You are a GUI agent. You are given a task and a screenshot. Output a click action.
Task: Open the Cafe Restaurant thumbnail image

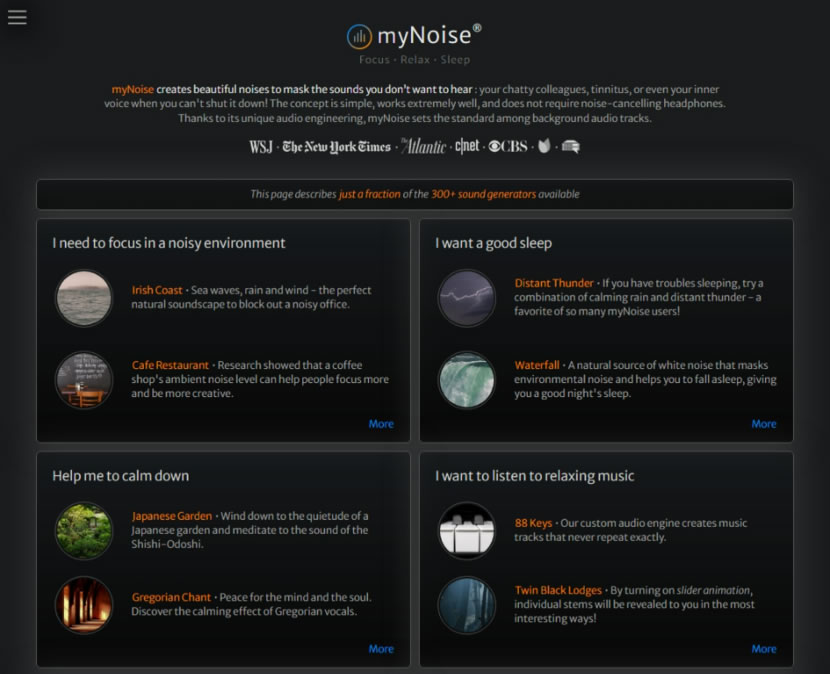point(84,379)
